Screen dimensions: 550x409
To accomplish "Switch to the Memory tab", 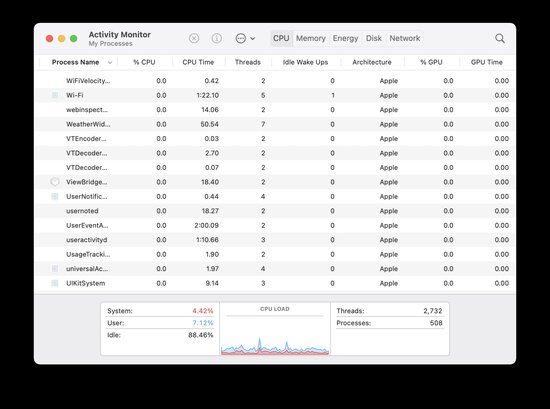I will point(311,38).
